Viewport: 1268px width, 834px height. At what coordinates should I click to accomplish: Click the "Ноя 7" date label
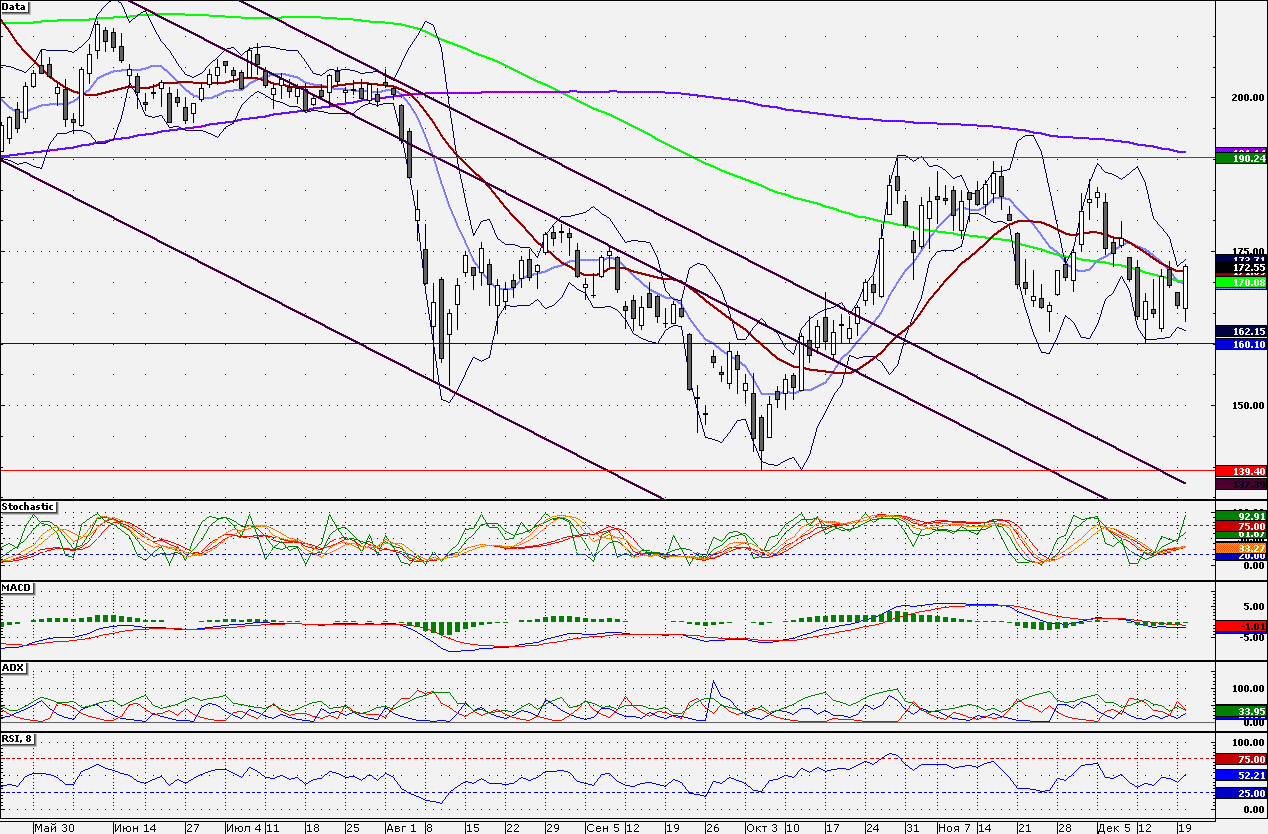tap(953, 828)
